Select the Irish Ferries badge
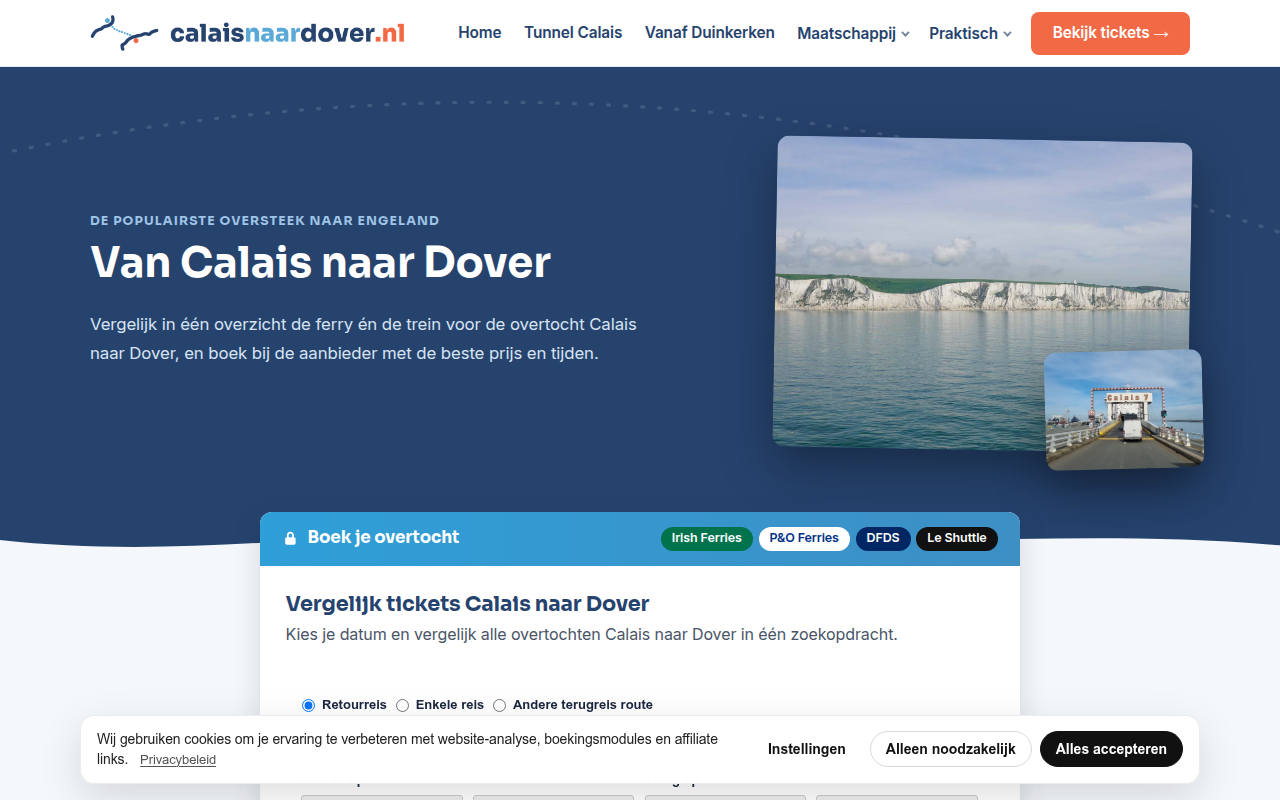This screenshot has height=800, width=1280. [x=707, y=538]
